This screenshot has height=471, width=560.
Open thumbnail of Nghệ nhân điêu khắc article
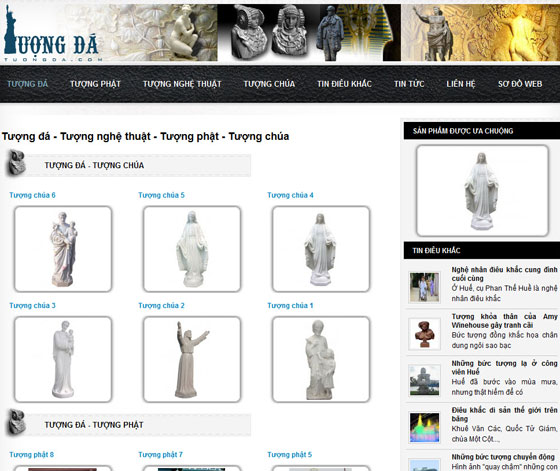(424, 287)
